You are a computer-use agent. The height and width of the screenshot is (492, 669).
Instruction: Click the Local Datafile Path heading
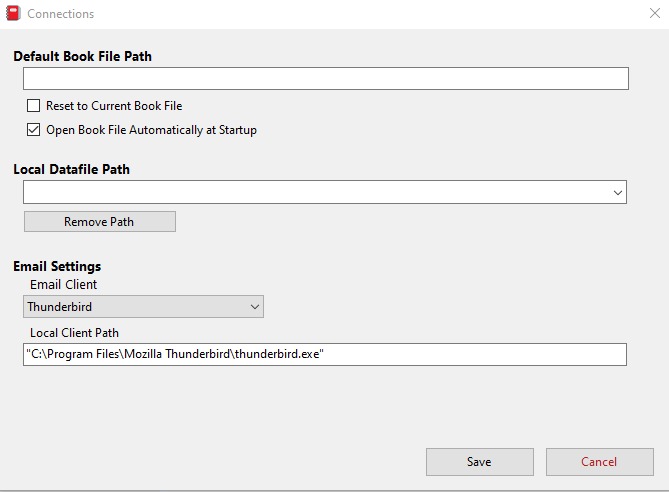coord(72,169)
